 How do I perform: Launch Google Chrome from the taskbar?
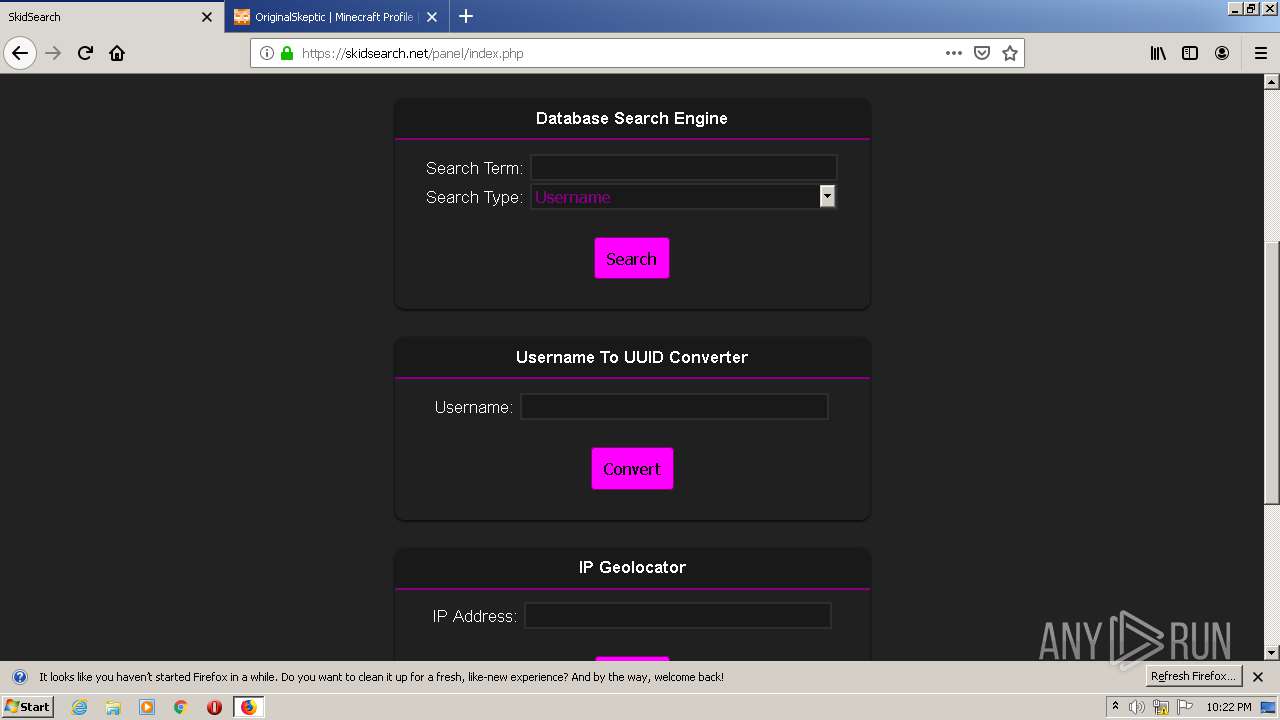181,707
